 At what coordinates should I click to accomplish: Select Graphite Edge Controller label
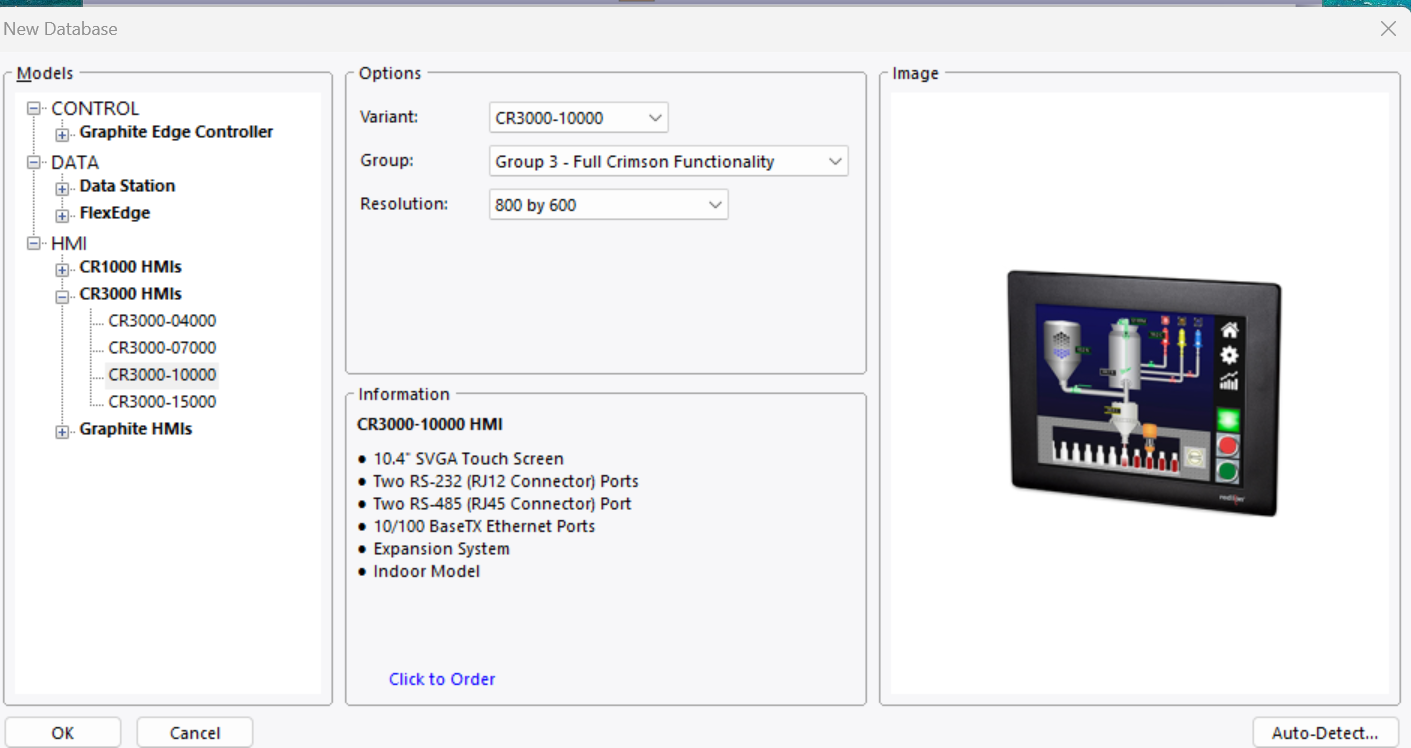click(x=176, y=132)
